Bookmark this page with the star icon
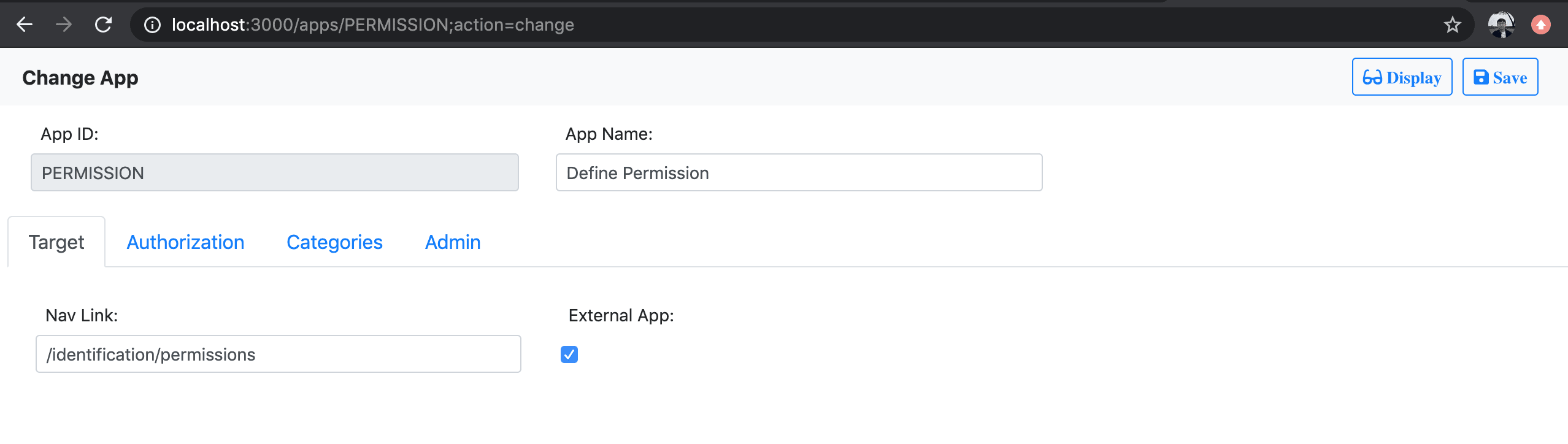1568x444 pixels. pyautogui.click(x=1452, y=25)
